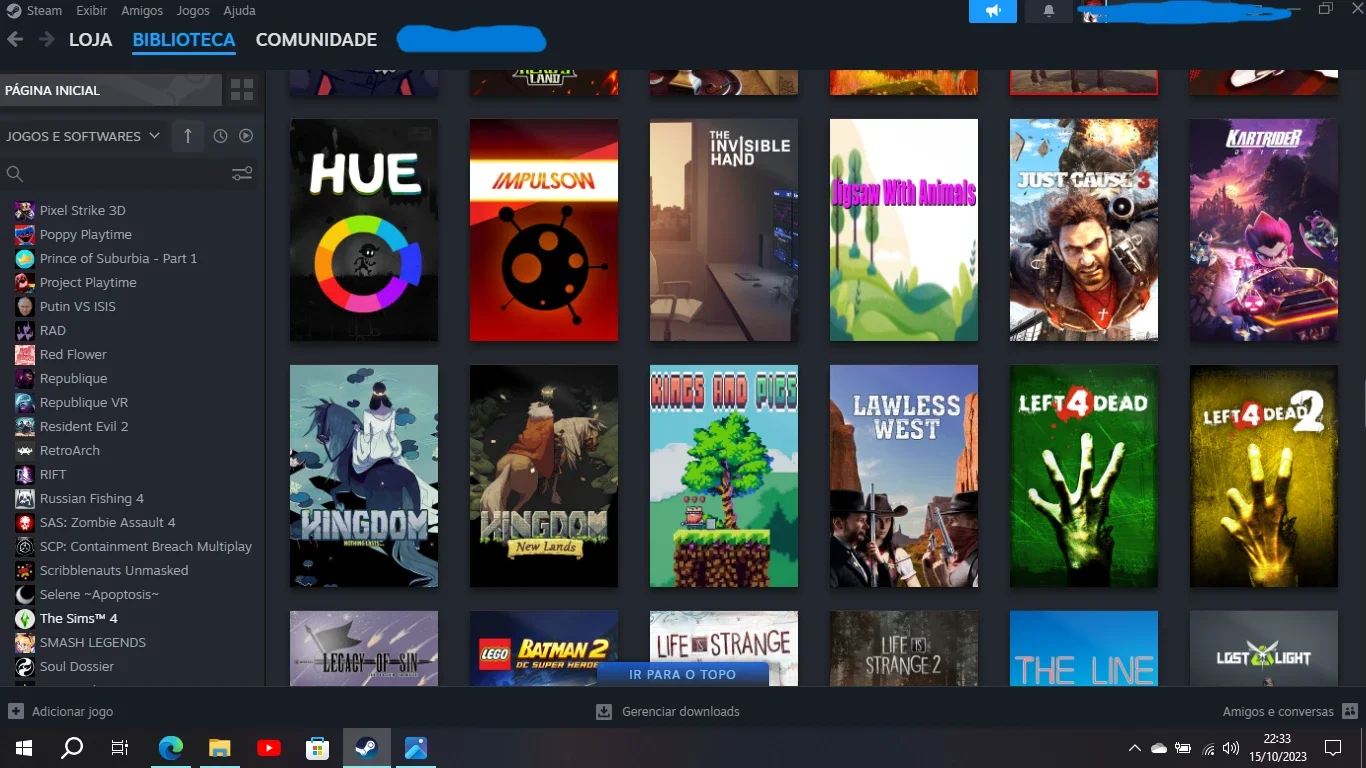Open the Kings and Pigs cover
Viewport: 1366px width, 768px height.
724,476
